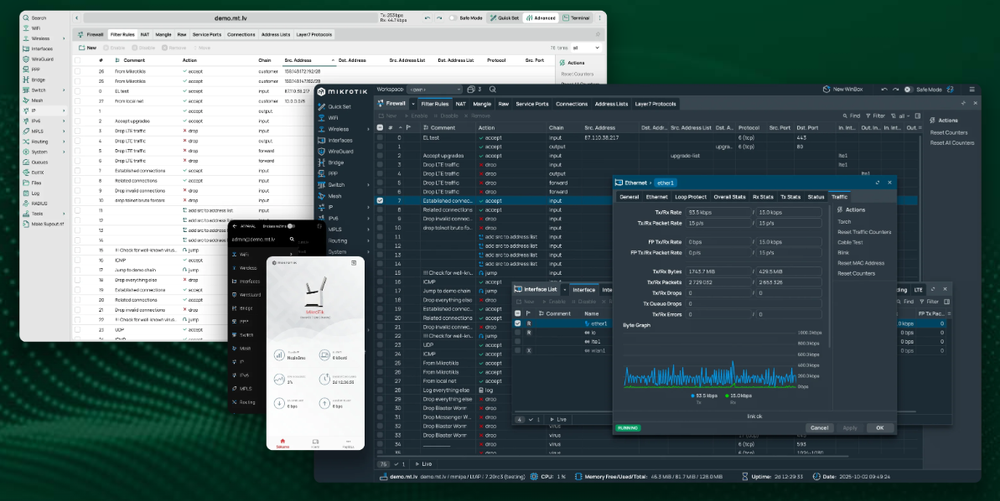Open WiFi in dark WinBox sidebar
The width and height of the screenshot is (1000, 501).
coord(329,118)
